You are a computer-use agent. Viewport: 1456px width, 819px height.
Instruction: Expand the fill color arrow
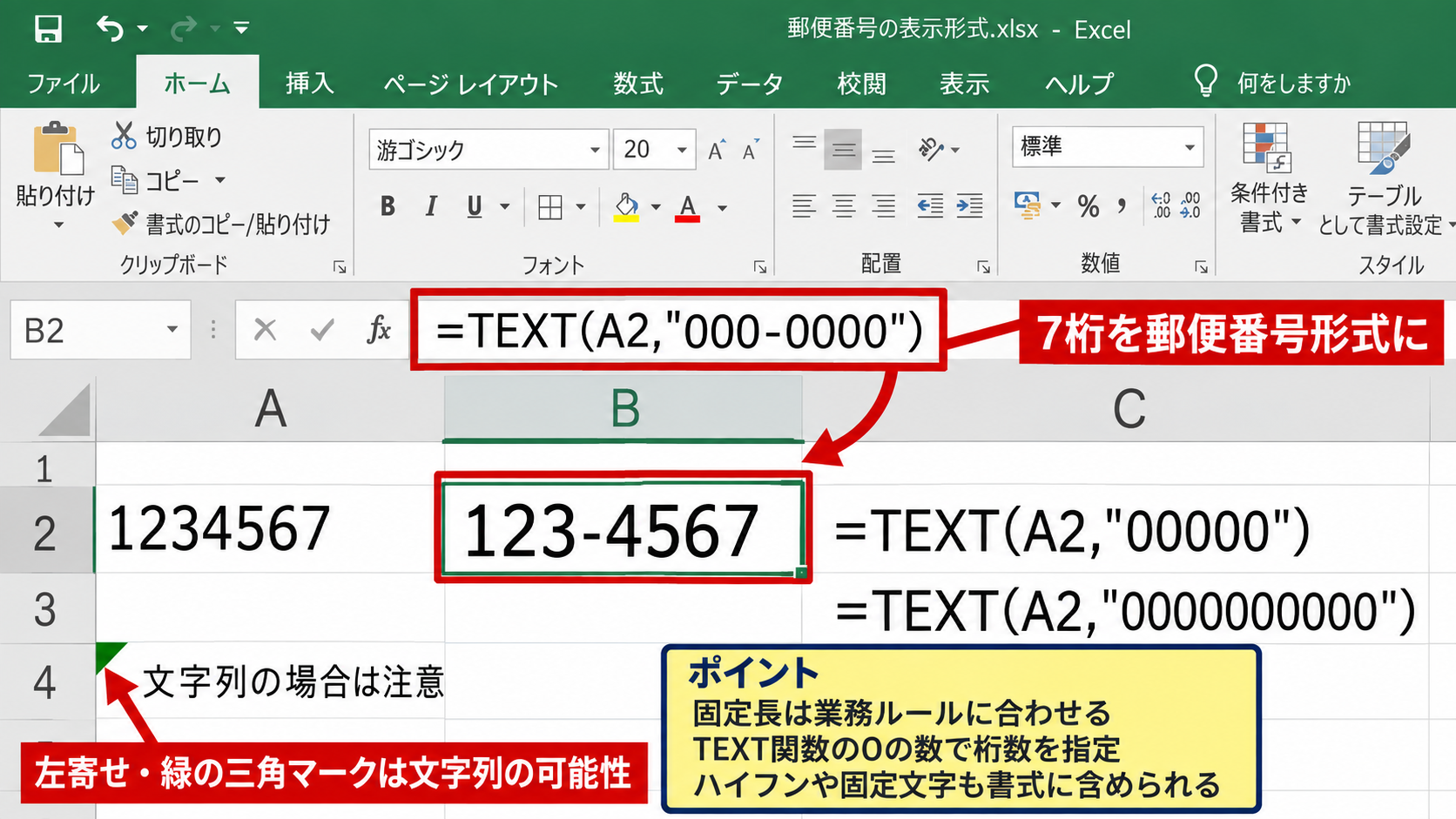pos(656,207)
